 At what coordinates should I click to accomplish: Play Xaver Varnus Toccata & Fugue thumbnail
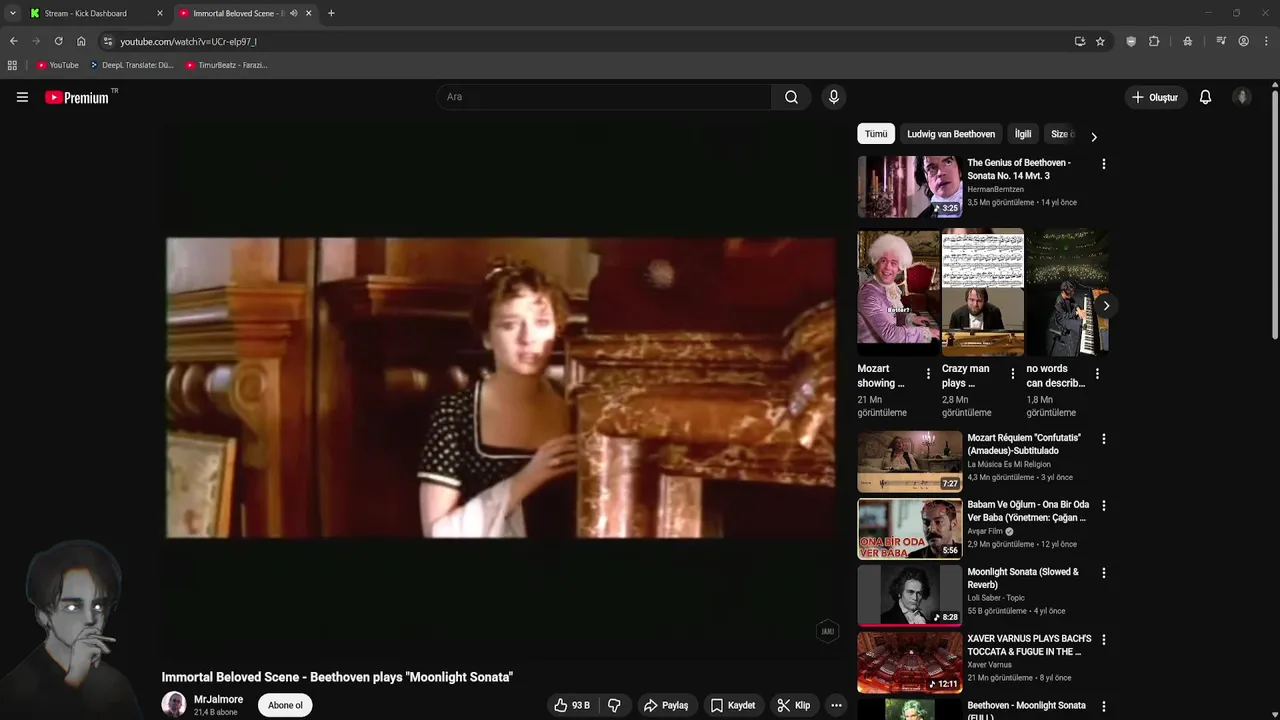910,662
